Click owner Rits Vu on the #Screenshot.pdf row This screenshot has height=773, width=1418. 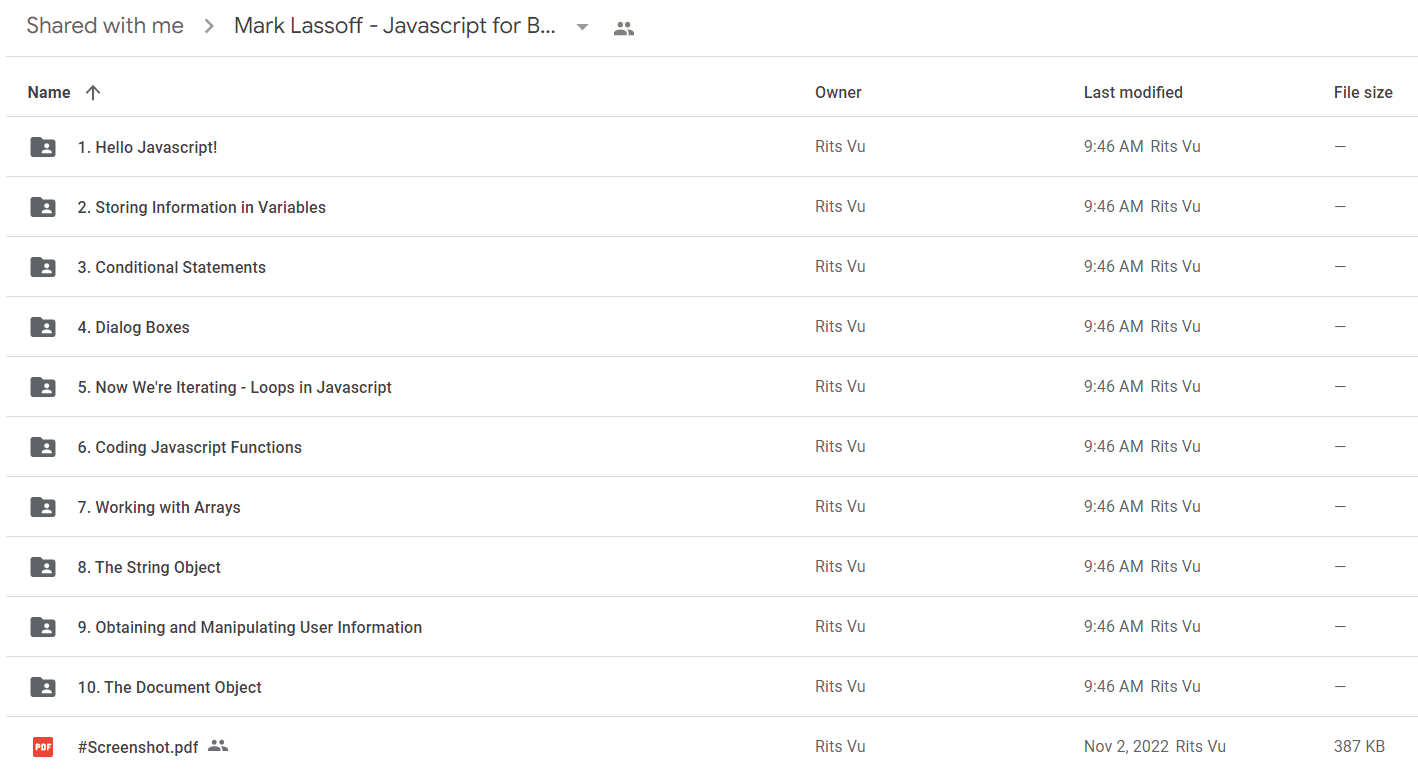(x=840, y=746)
